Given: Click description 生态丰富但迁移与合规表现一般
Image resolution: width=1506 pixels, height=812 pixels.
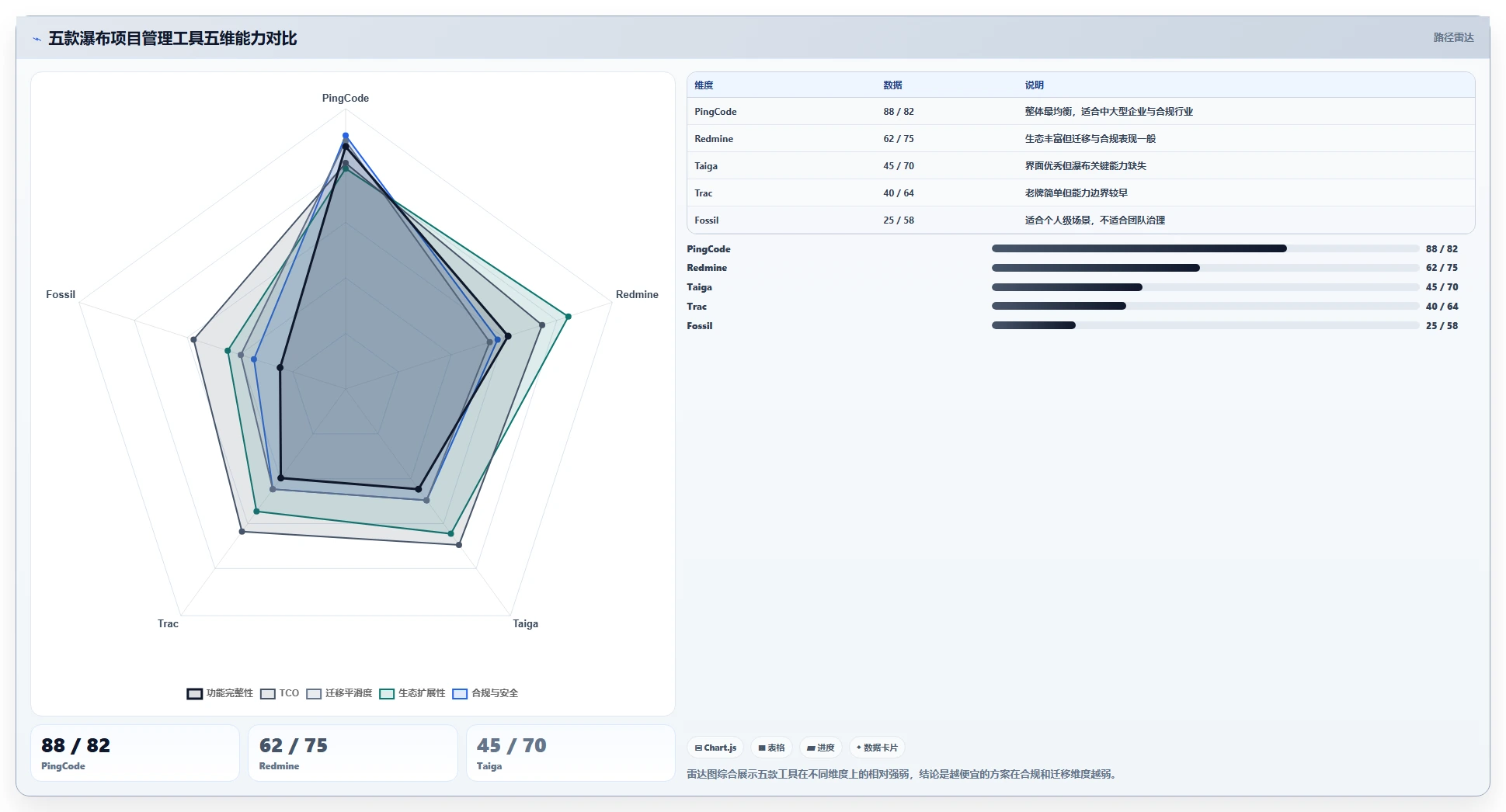Looking at the screenshot, I should [x=1090, y=139].
